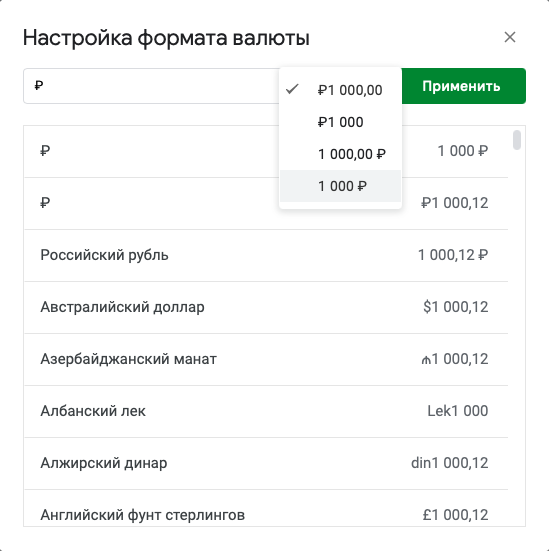Click the $1 000,12 sample value
Screen dimensions: 549x551
click(x=456, y=307)
